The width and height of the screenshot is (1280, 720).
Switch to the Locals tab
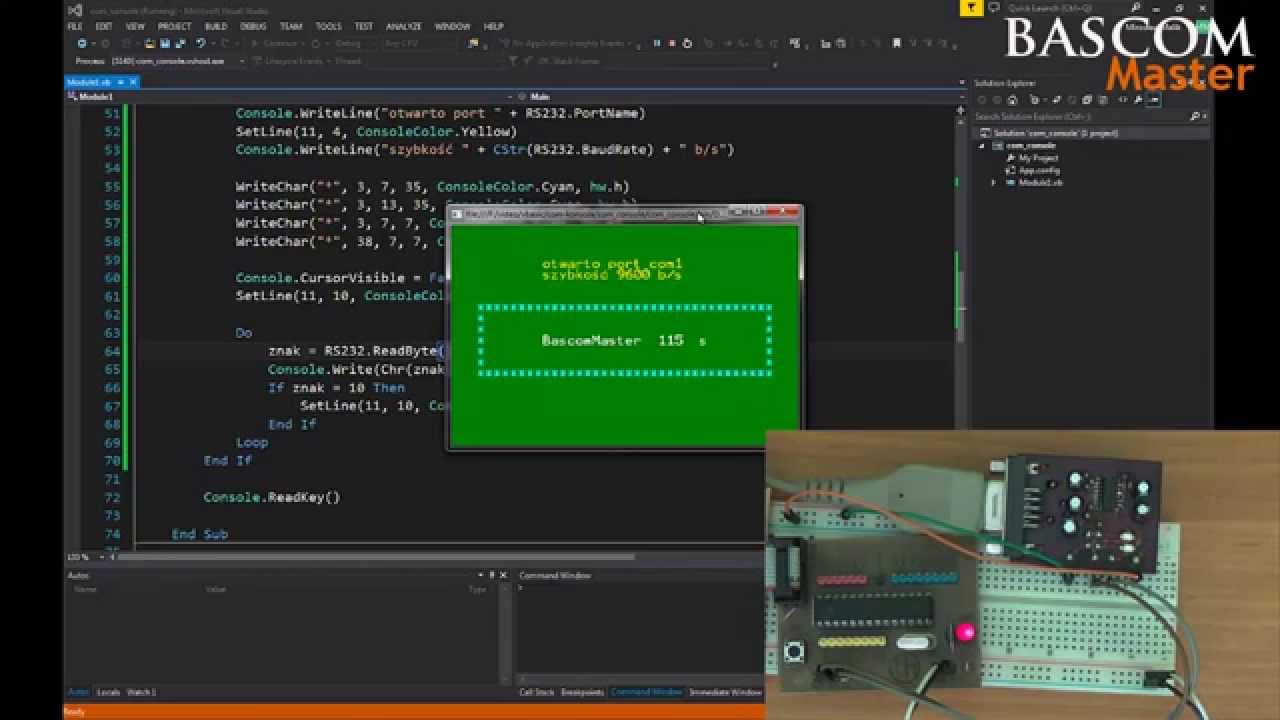click(108, 692)
